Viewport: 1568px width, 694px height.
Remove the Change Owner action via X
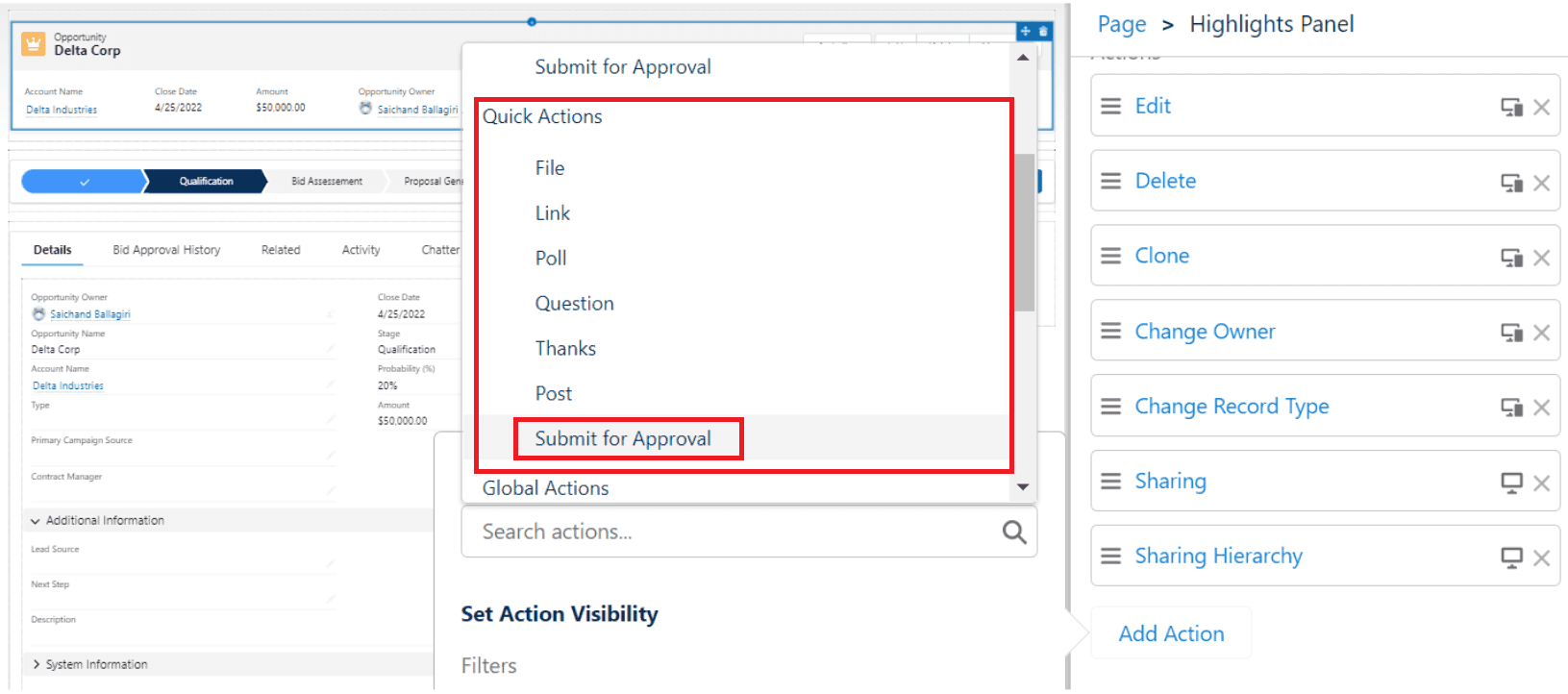(1541, 333)
